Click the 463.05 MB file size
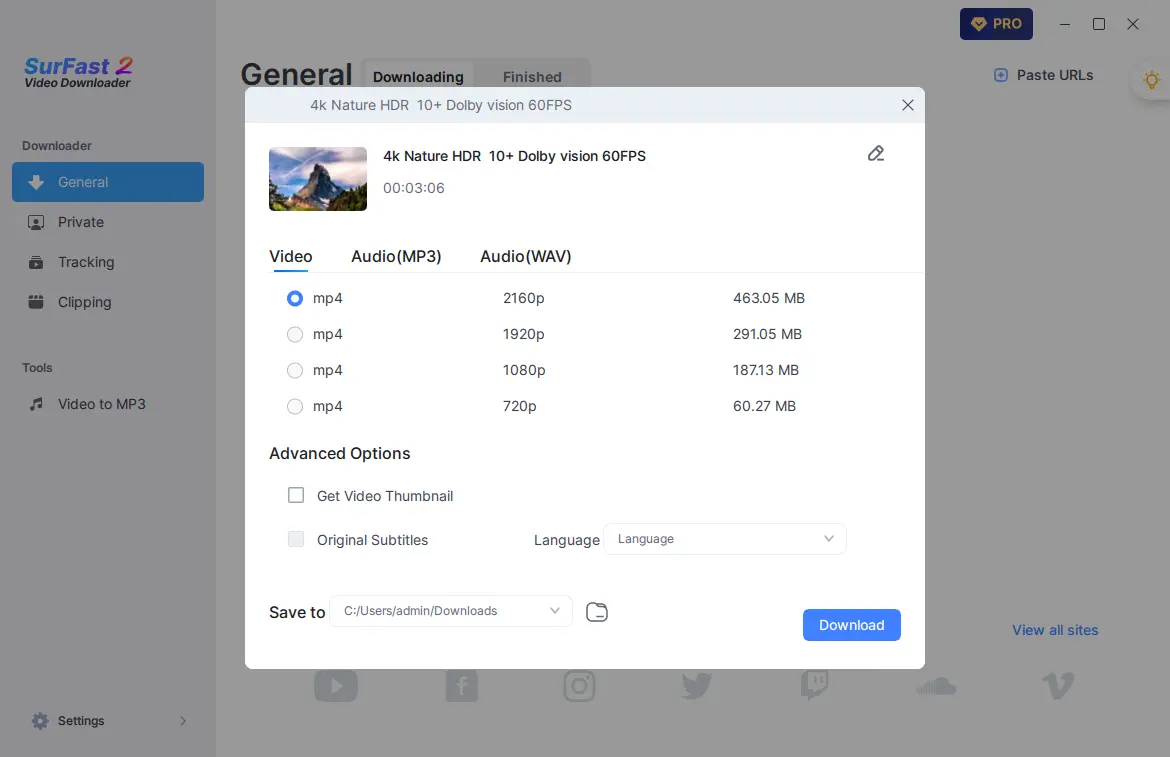The width and height of the screenshot is (1170, 757). tap(769, 298)
